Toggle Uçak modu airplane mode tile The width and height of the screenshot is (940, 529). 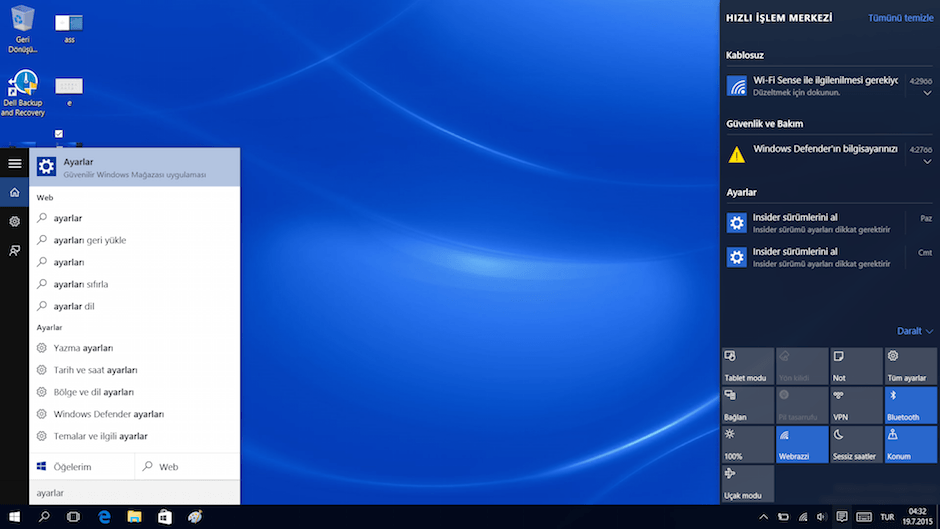tap(748, 483)
